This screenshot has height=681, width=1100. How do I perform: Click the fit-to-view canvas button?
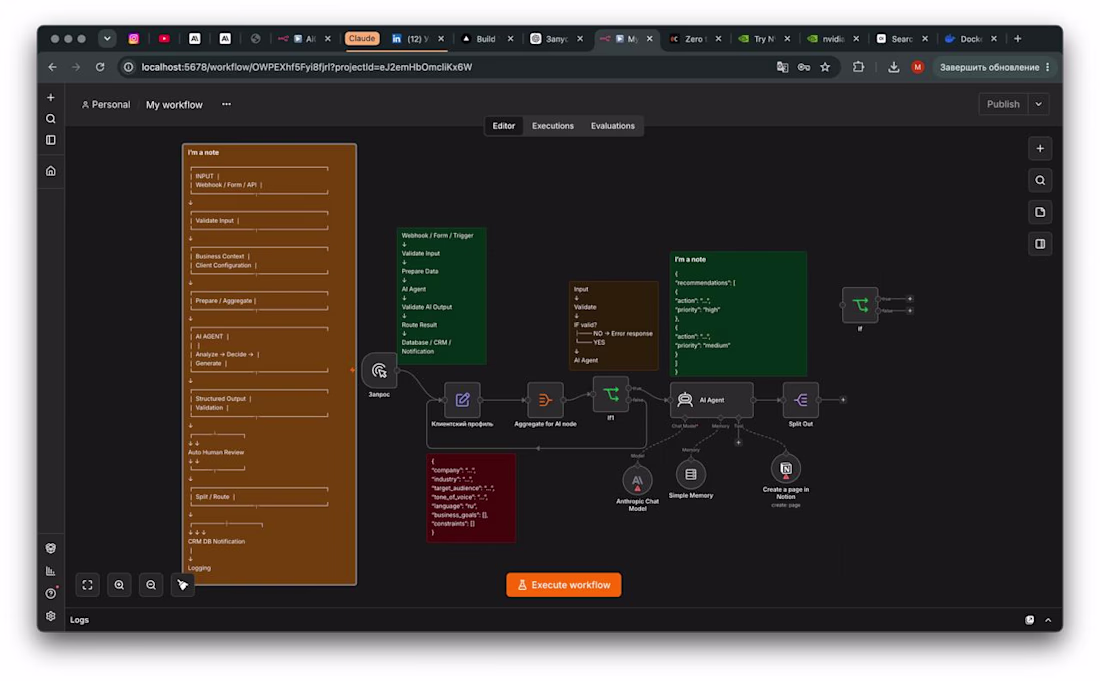(87, 585)
